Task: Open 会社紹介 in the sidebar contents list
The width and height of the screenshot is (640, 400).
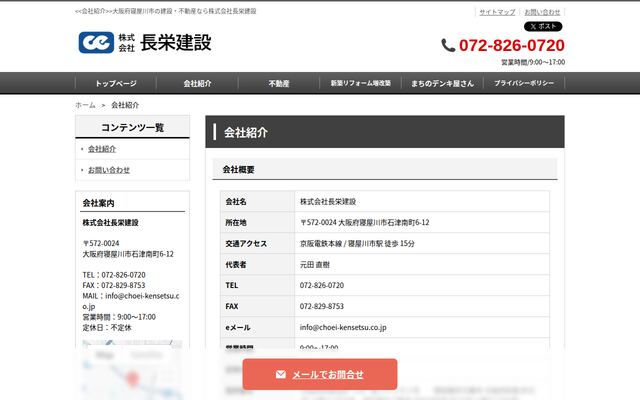Action: pos(102,149)
